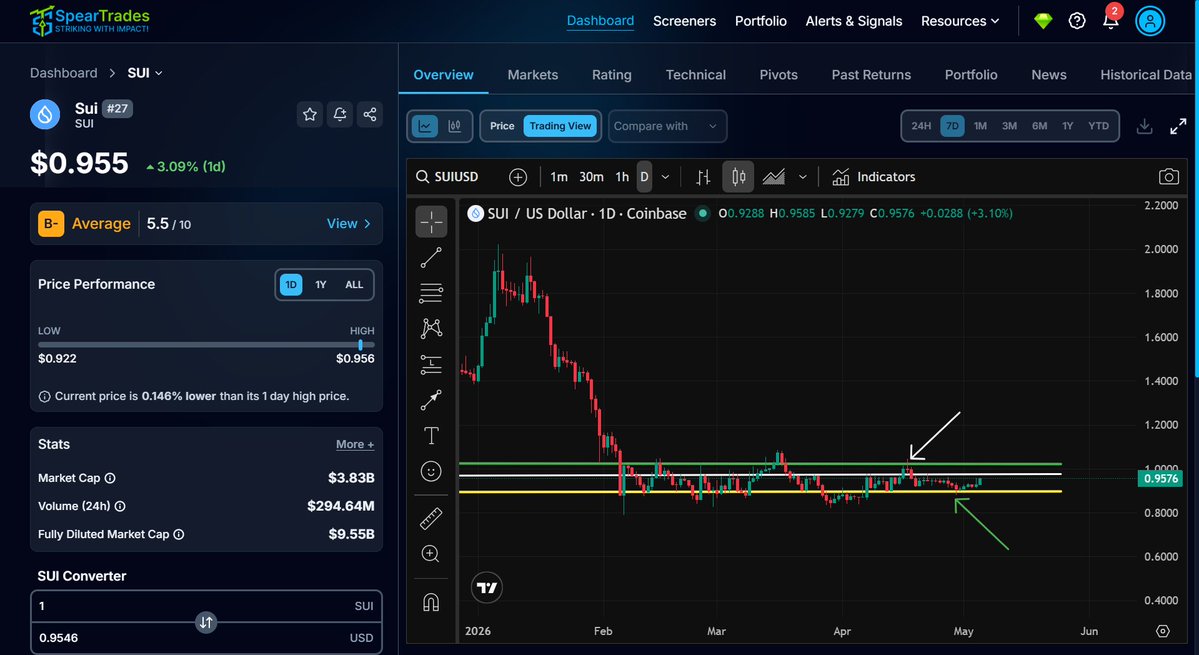Screen dimensions: 1199x655
Task: Switch to the Pivots tab
Action: pos(778,75)
